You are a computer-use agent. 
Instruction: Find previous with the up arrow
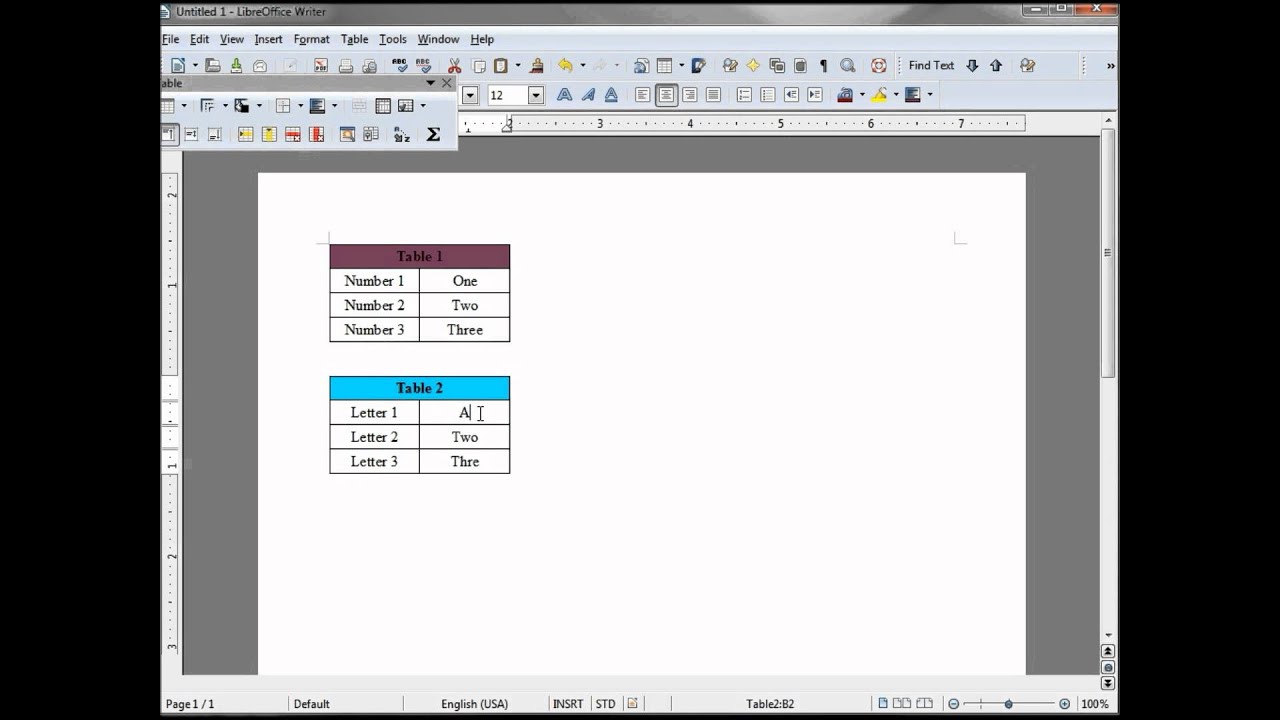pyautogui.click(x=996, y=65)
